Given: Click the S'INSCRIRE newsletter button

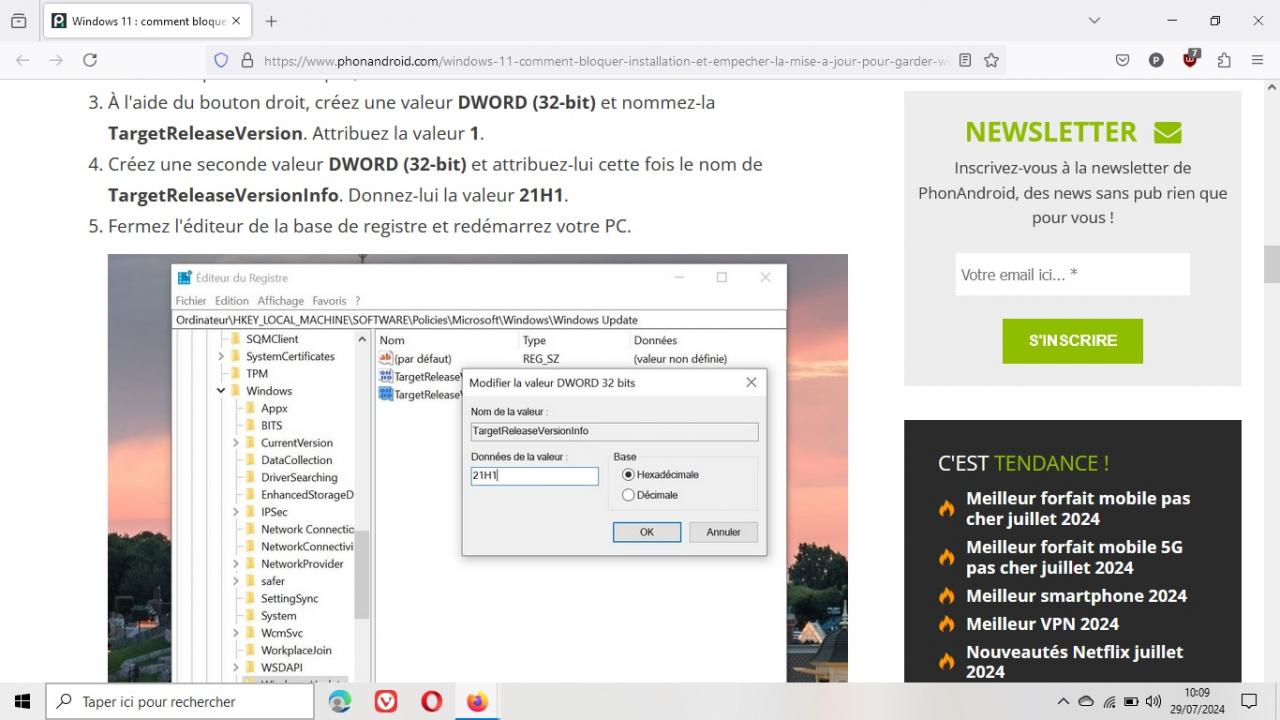Looking at the screenshot, I should [x=1073, y=341].
